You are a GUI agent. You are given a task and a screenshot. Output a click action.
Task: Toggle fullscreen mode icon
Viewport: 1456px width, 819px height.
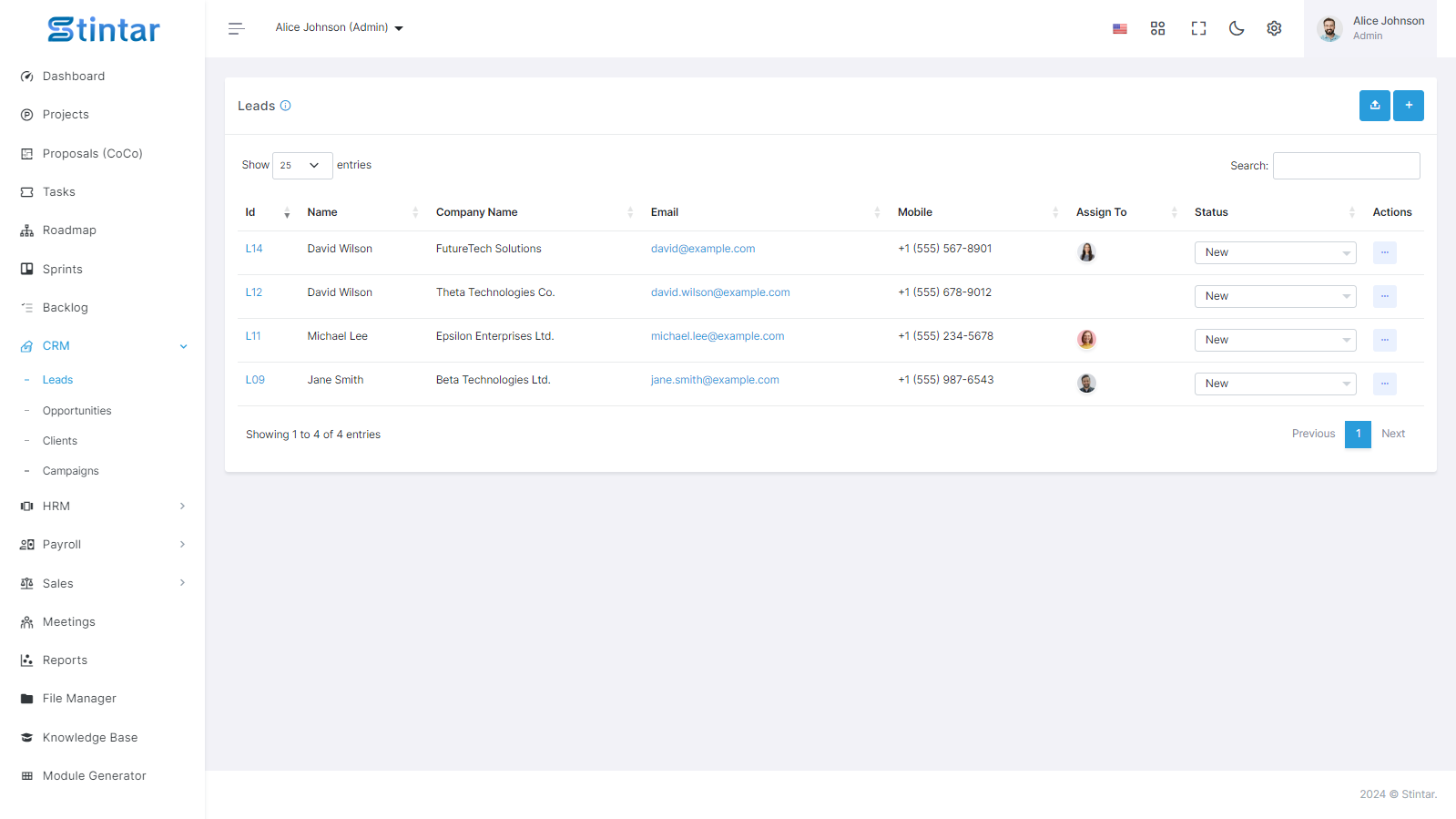click(x=1198, y=28)
